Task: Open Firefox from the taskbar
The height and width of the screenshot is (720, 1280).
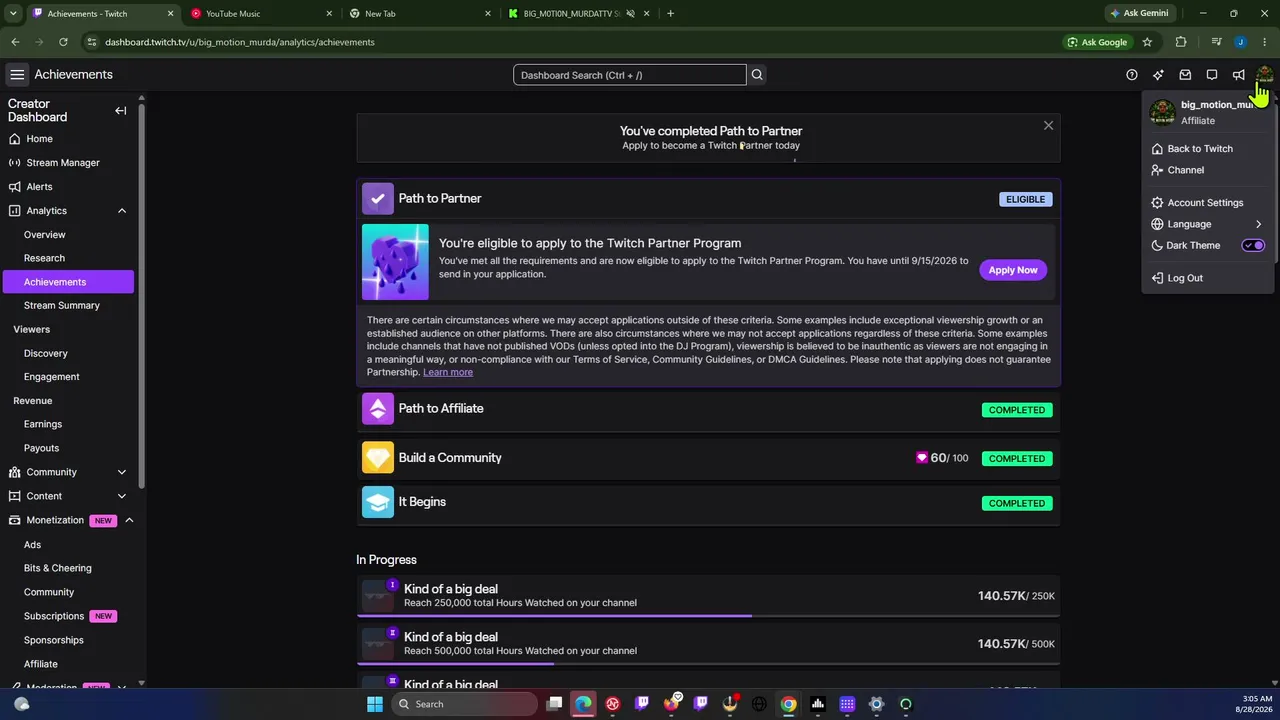Action: [x=671, y=704]
